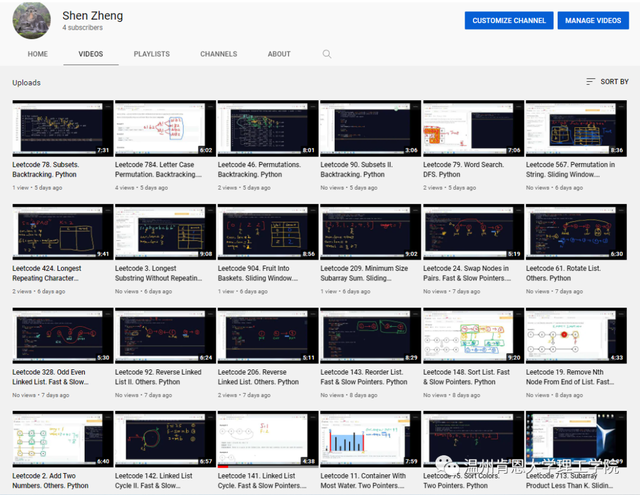Open the Leetcode 78 Subsets video thumbnail
Image resolution: width=640 pixels, height=495 pixels.
pos(63,128)
